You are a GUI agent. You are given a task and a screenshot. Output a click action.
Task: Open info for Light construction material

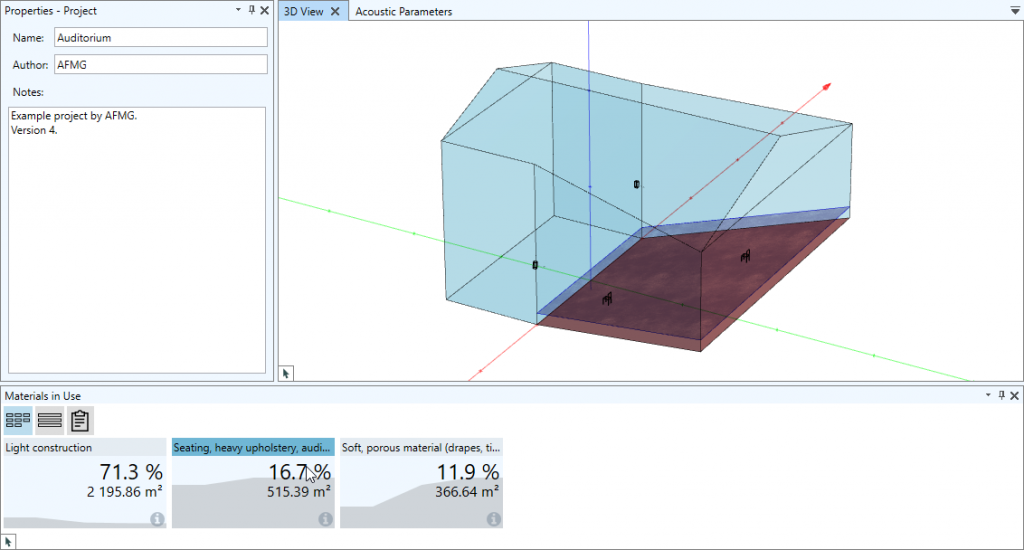[x=157, y=519]
